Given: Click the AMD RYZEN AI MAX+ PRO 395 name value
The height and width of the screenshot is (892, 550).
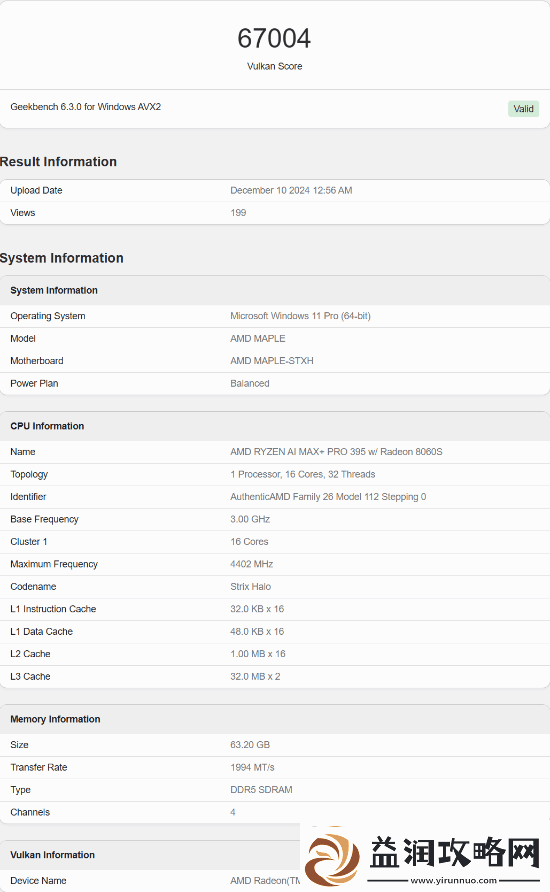Looking at the screenshot, I should [336, 452].
